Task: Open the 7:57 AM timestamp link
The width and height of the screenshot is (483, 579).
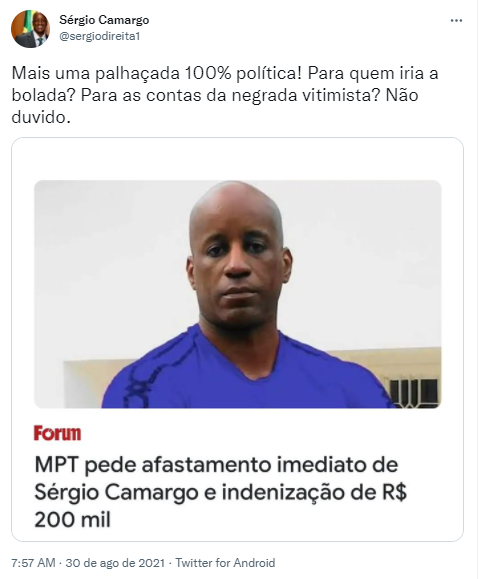Action: tap(33, 563)
